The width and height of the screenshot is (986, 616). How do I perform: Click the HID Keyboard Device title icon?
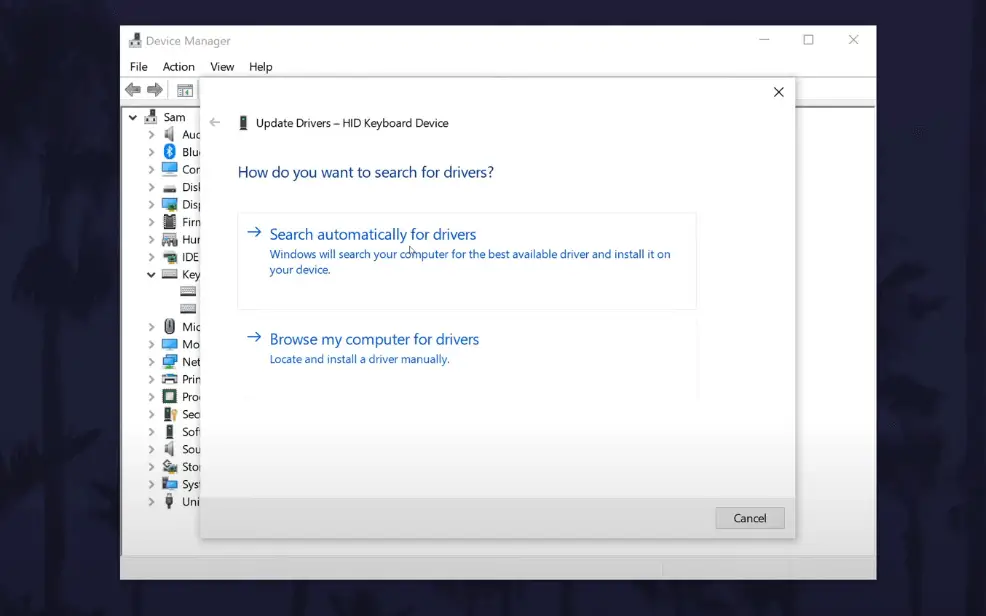point(243,123)
